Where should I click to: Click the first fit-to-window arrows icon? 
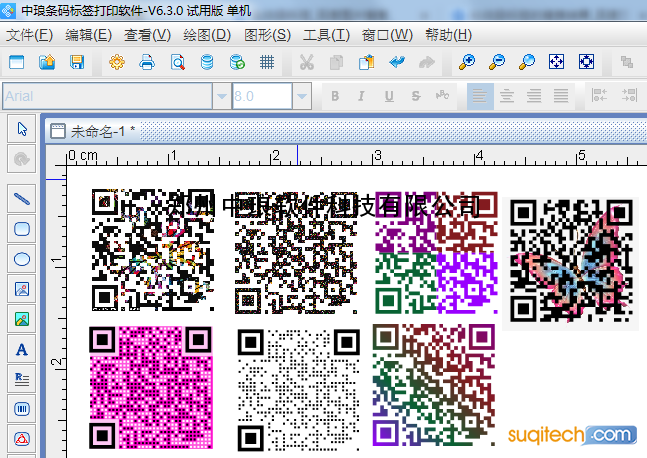click(x=556, y=62)
